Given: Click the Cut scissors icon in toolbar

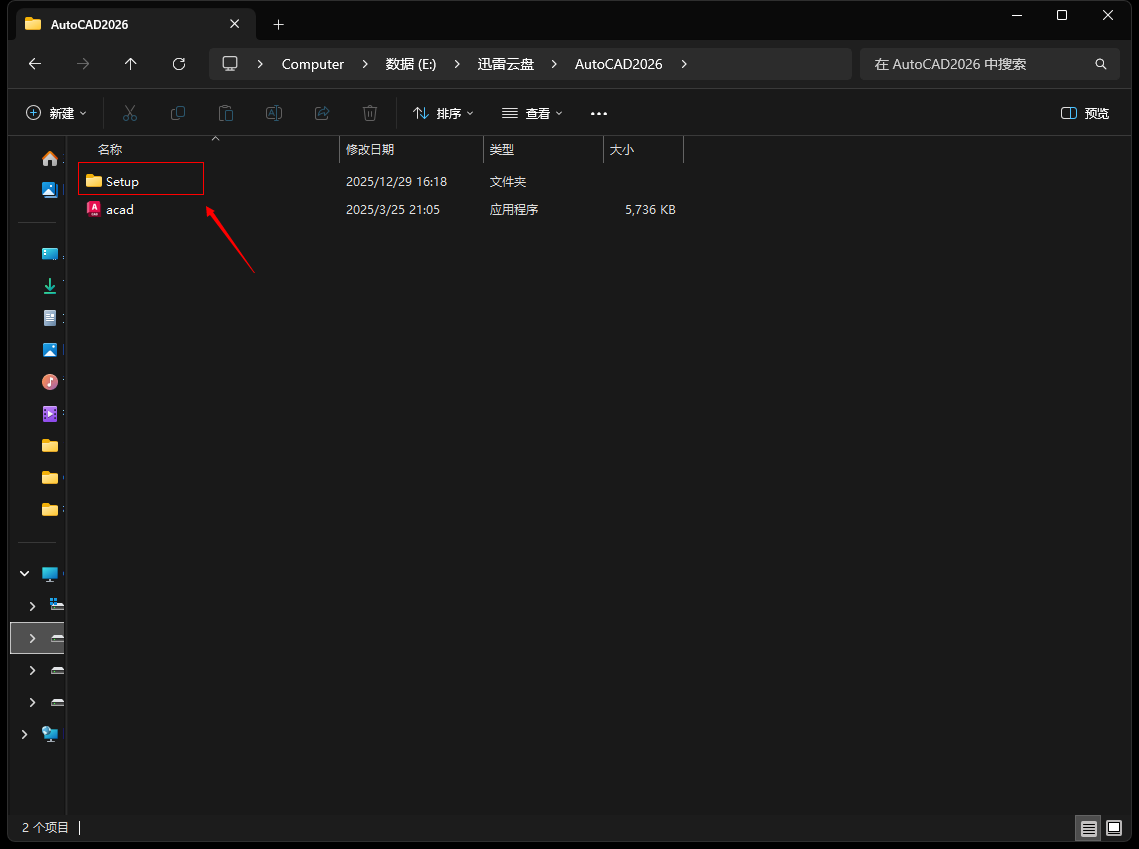Looking at the screenshot, I should coord(130,113).
